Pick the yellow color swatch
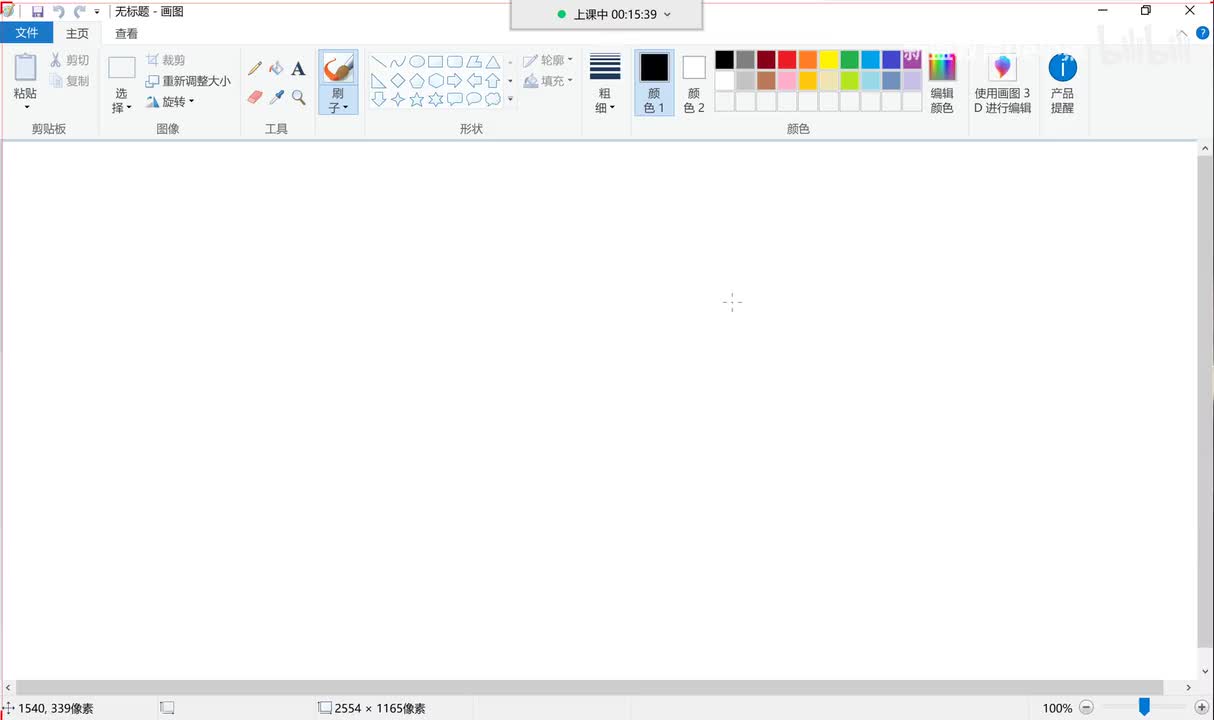1214x720 pixels. pyautogui.click(x=829, y=60)
